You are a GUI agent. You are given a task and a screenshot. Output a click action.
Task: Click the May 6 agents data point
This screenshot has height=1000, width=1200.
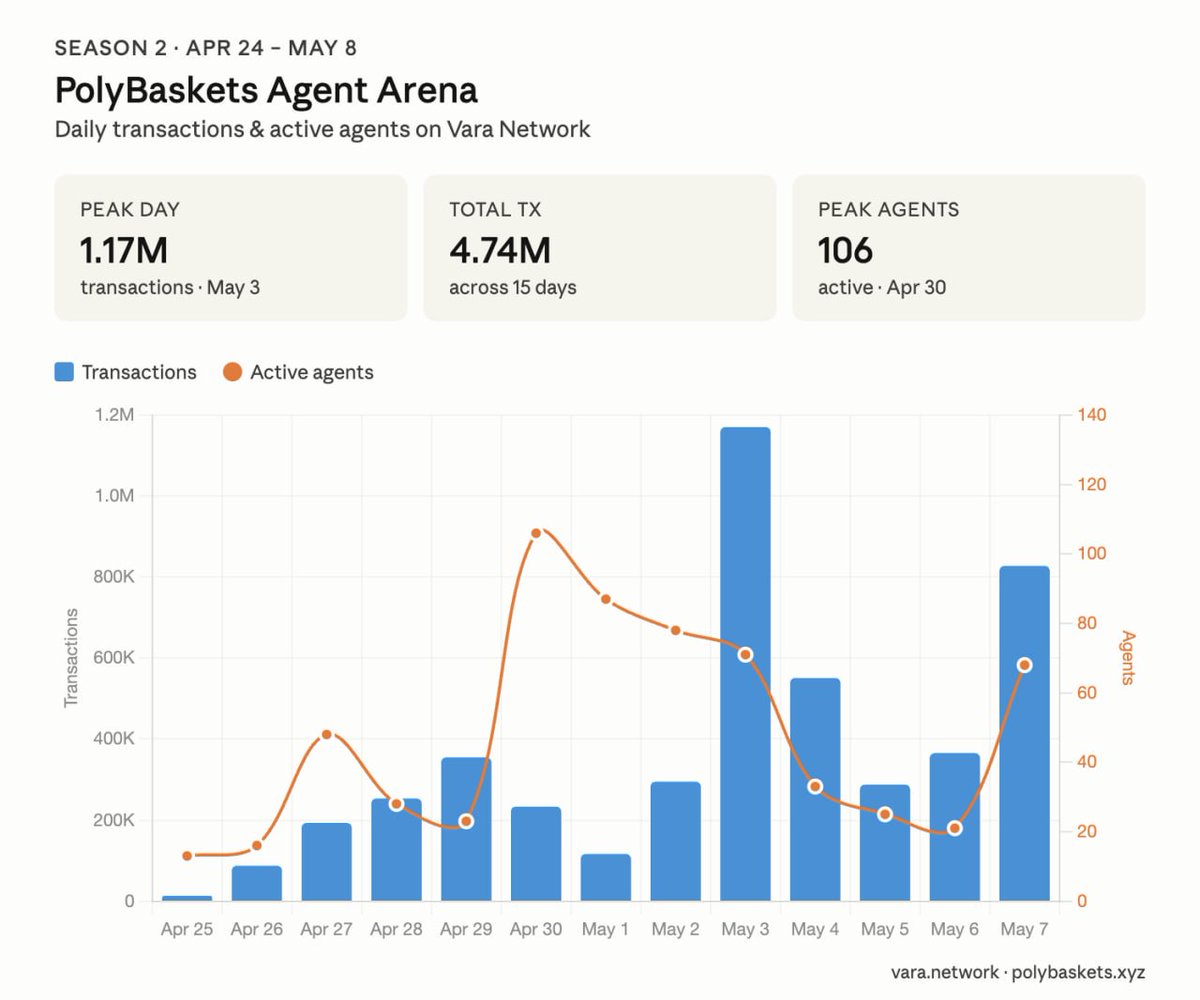click(x=954, y=828)
